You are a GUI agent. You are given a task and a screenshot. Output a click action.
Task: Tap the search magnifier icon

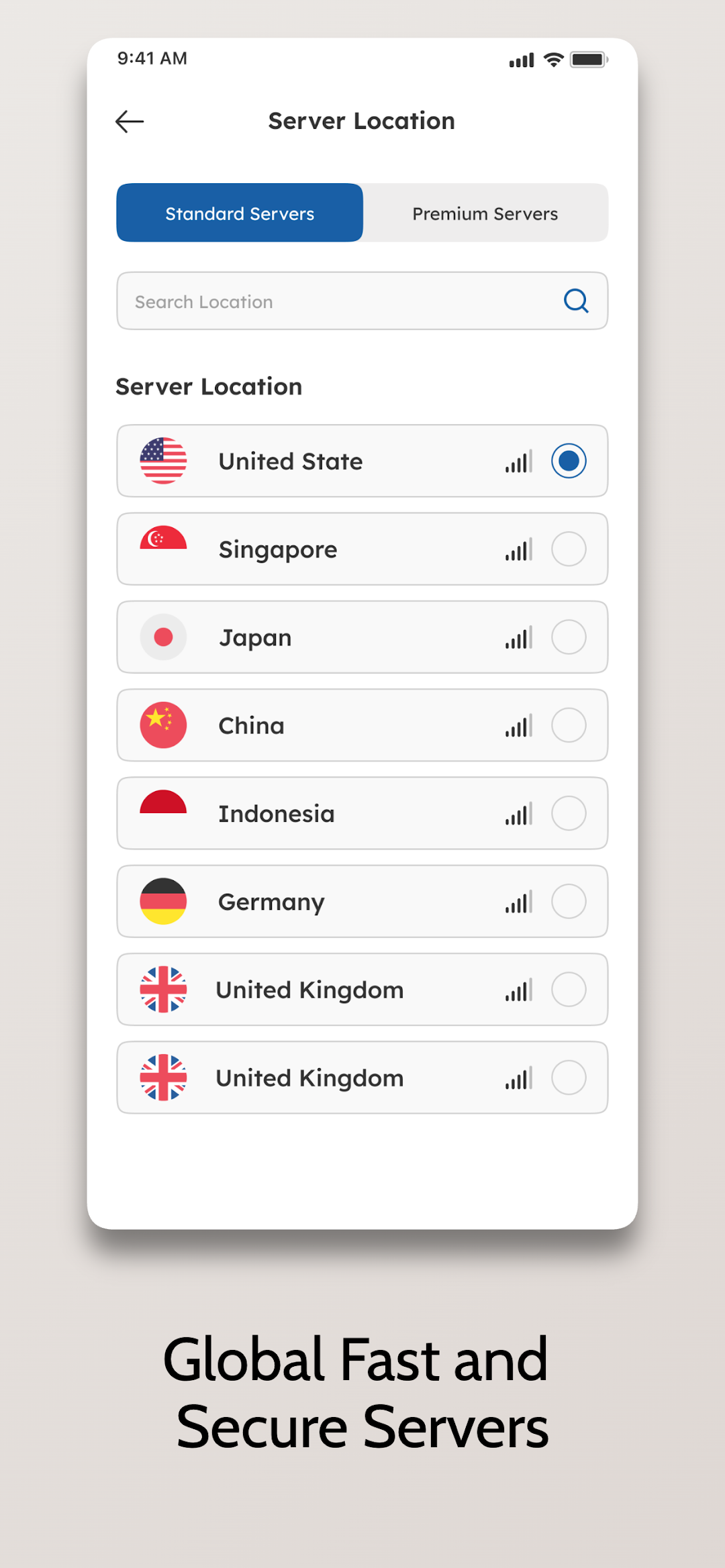(x=576, y=301)
